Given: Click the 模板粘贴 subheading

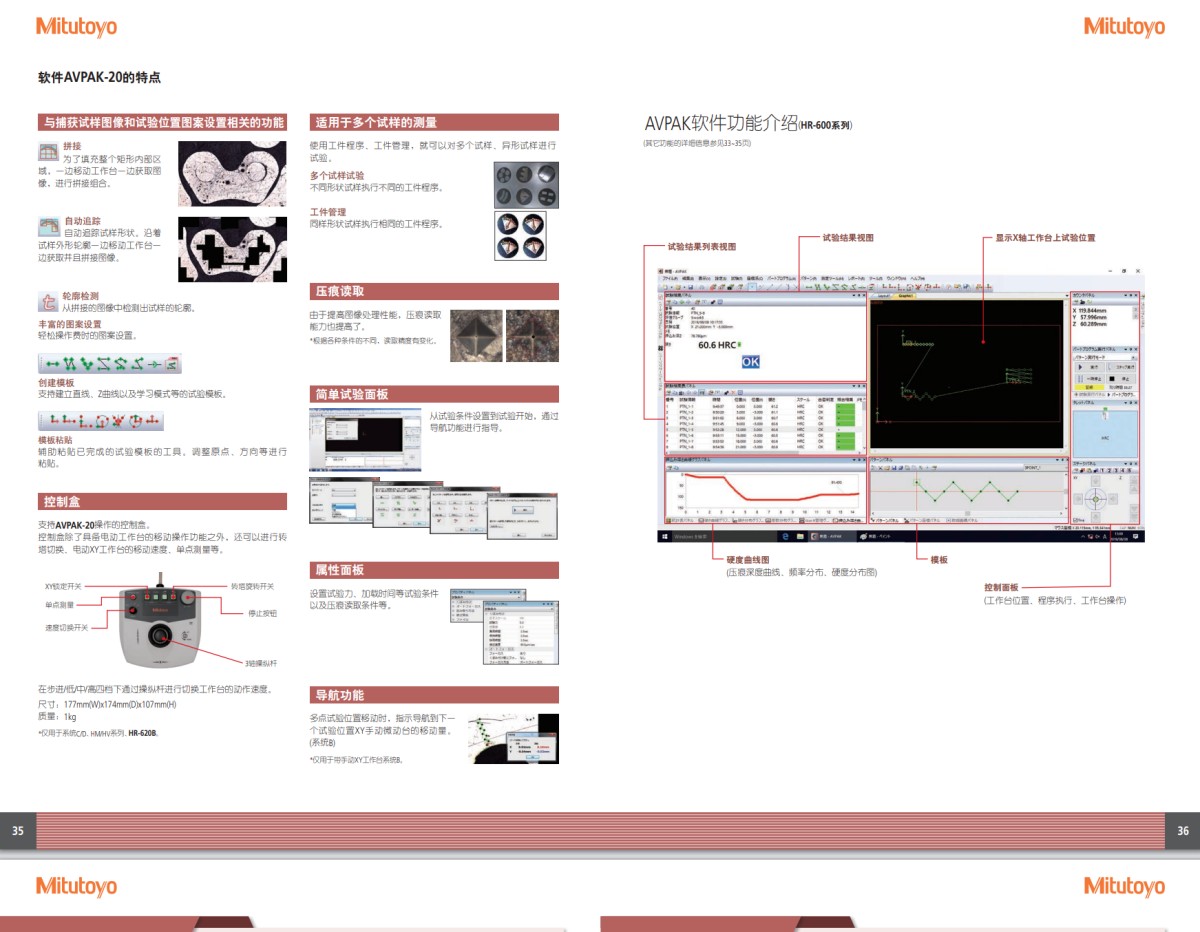Looking at the screenshot, I should pos(56,440).
